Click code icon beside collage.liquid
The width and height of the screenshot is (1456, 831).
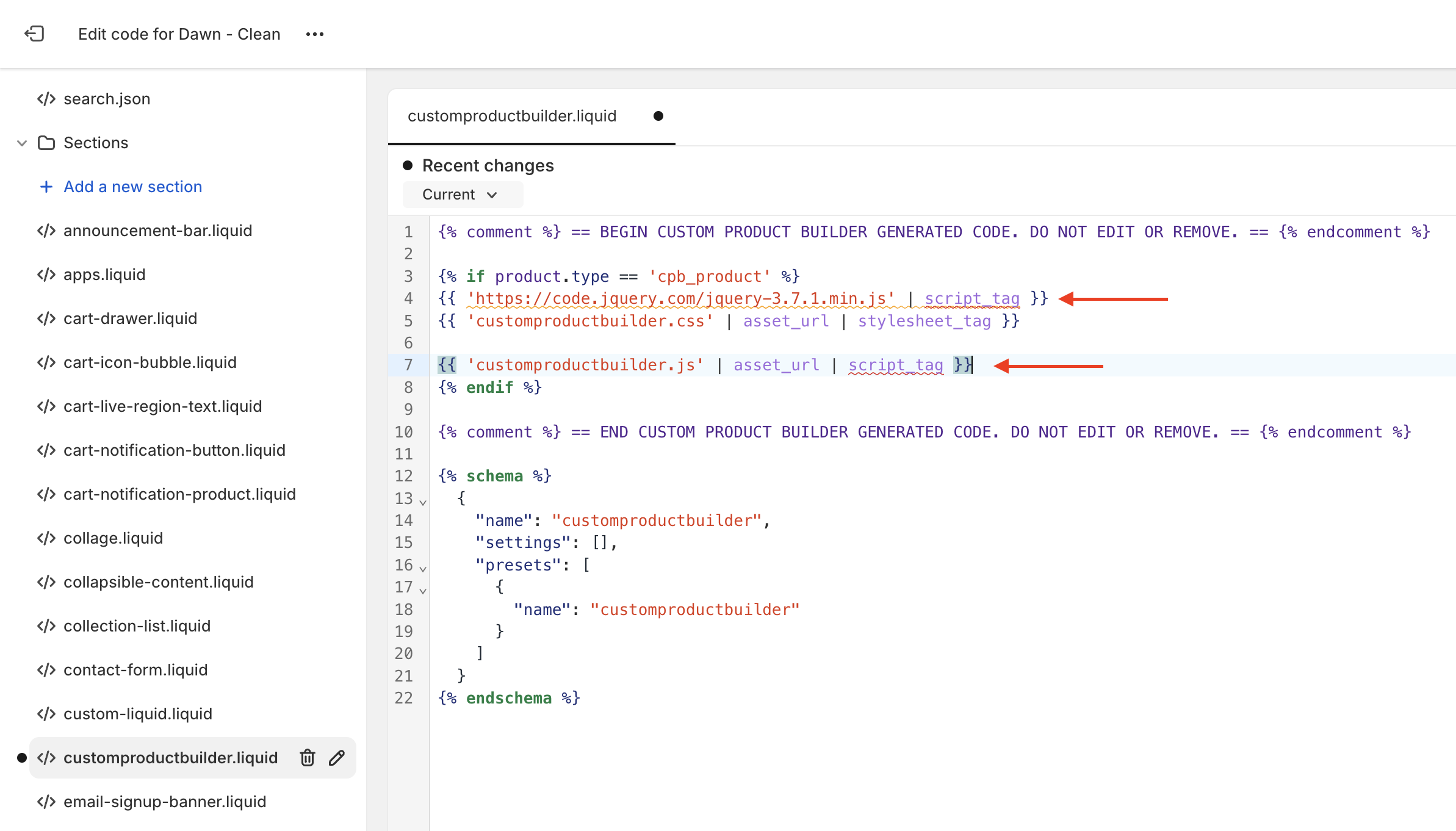tap(46, 538)
